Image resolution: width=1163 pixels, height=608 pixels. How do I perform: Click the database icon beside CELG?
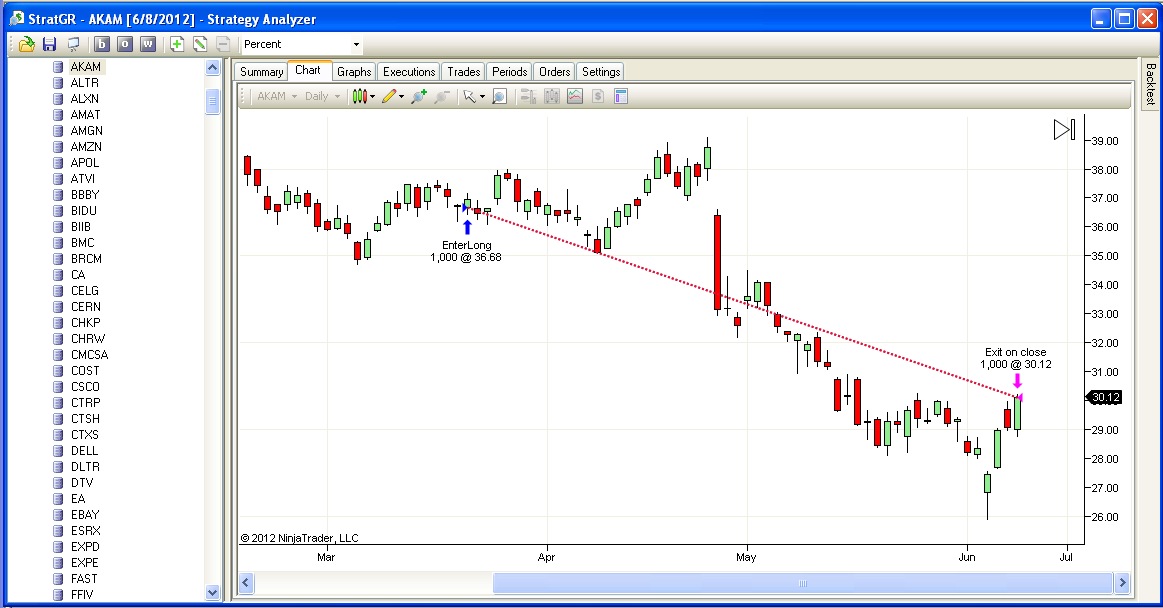tap(58, 291)
